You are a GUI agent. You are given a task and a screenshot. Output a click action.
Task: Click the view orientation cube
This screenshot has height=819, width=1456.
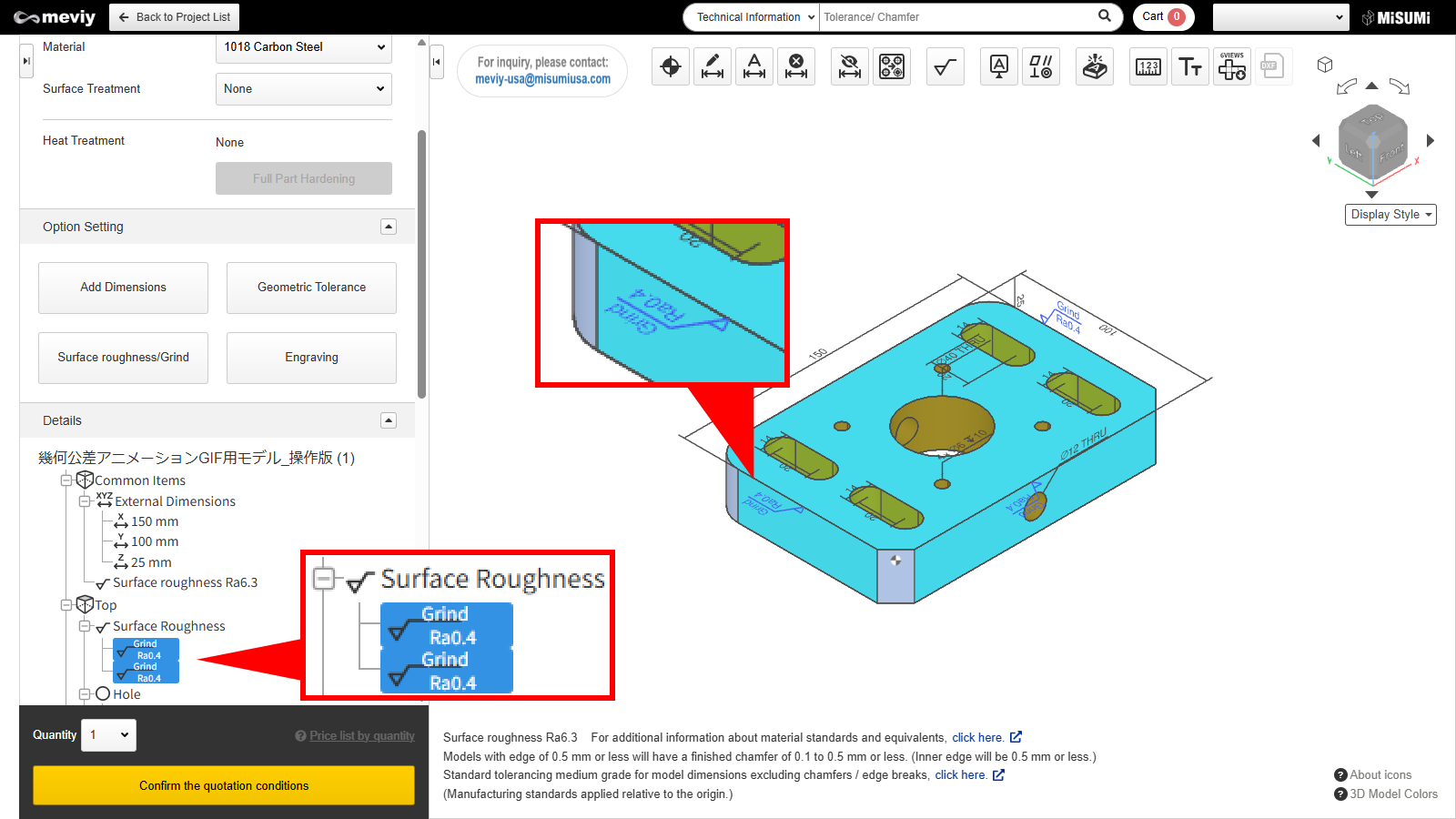click(x=1373, y=142)
